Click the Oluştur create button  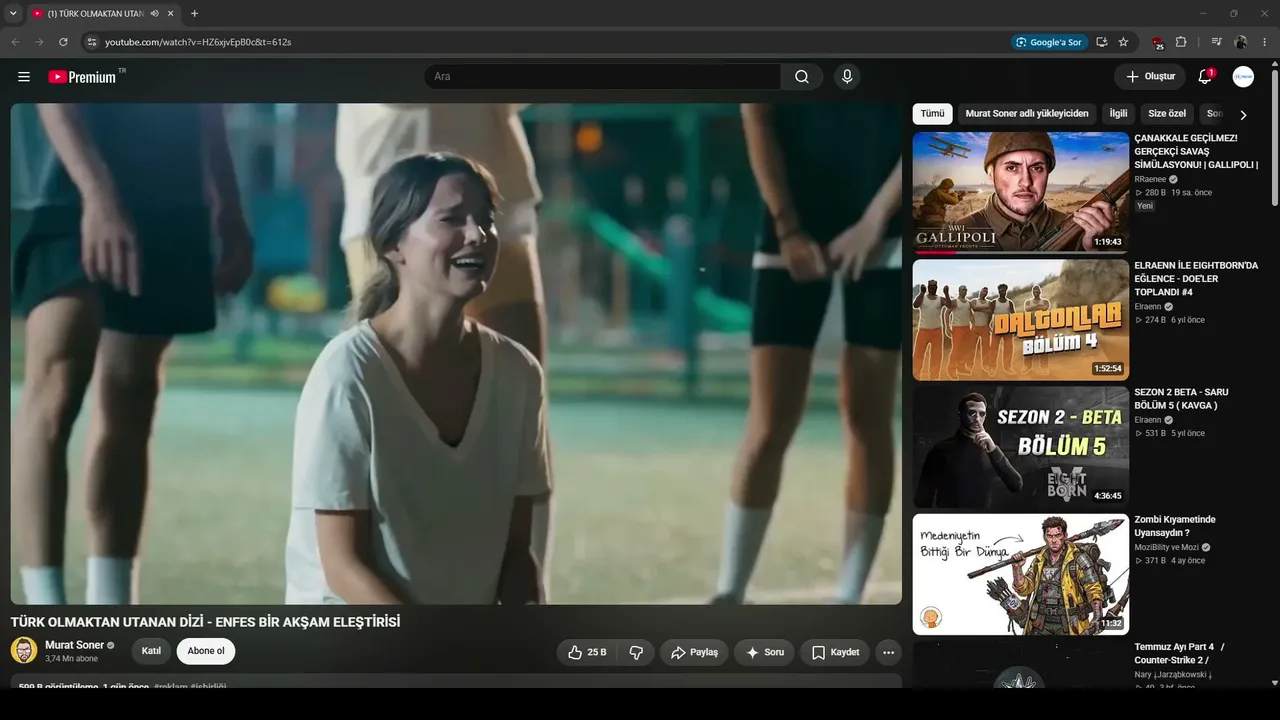click(x=1150, y=77)
